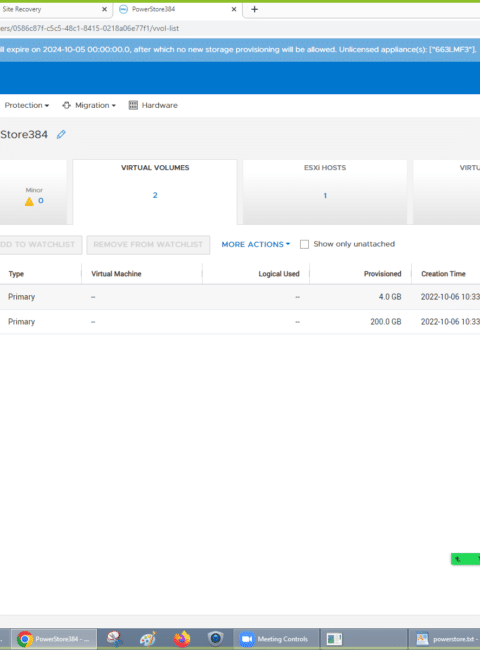Open Zoom Meeting Controls taskbar item
The width and height of the screenshot is (480, 650).
pyautogui.click(x=276, y=639)
